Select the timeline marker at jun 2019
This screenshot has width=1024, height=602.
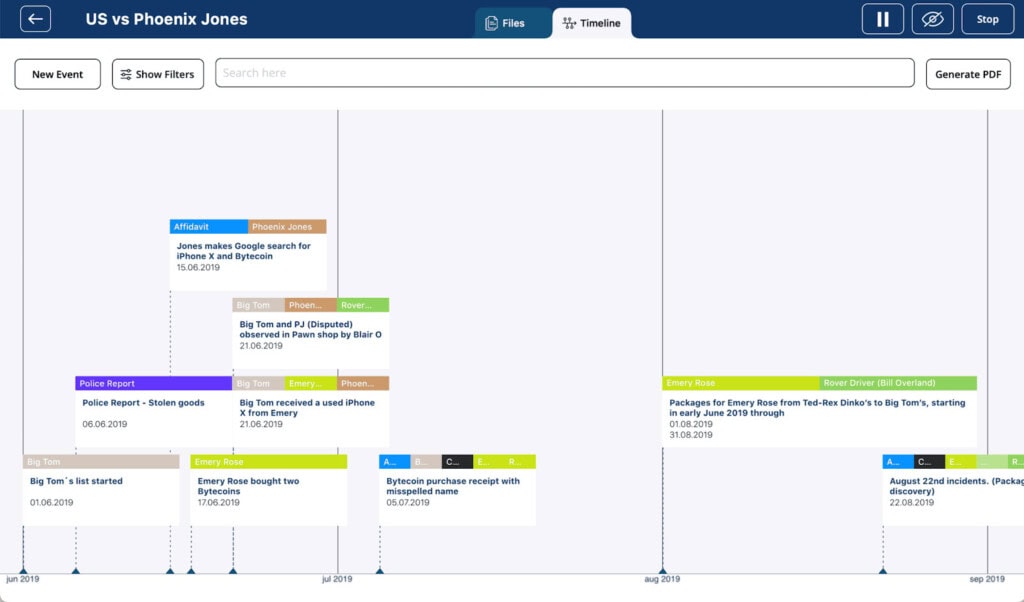pyautogui.click(x=24, y=571)
